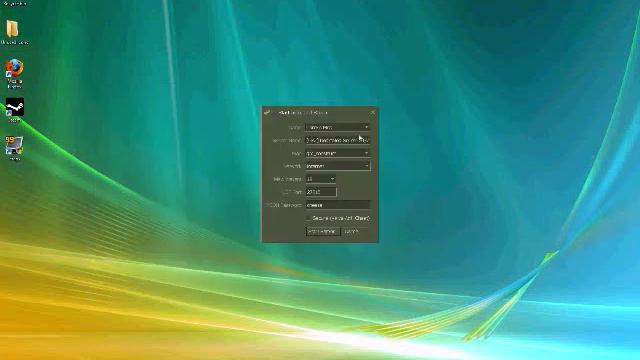Edit the Server Name text field

338,140
